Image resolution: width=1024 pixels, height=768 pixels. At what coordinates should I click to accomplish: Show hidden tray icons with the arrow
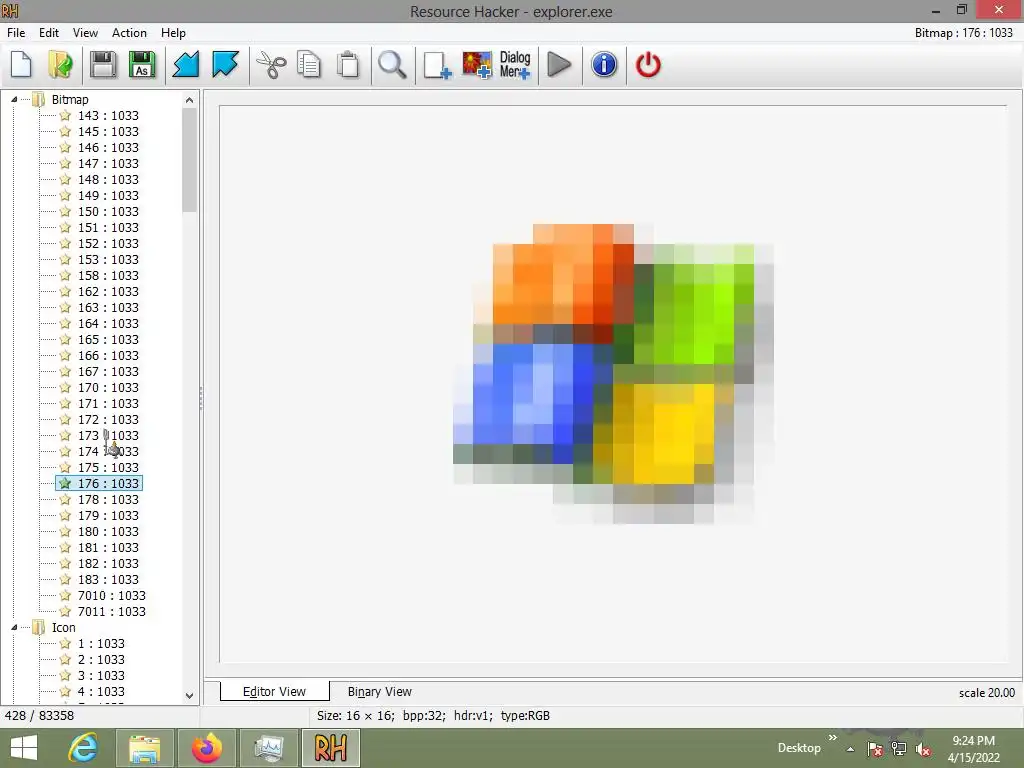coord(850,749)
